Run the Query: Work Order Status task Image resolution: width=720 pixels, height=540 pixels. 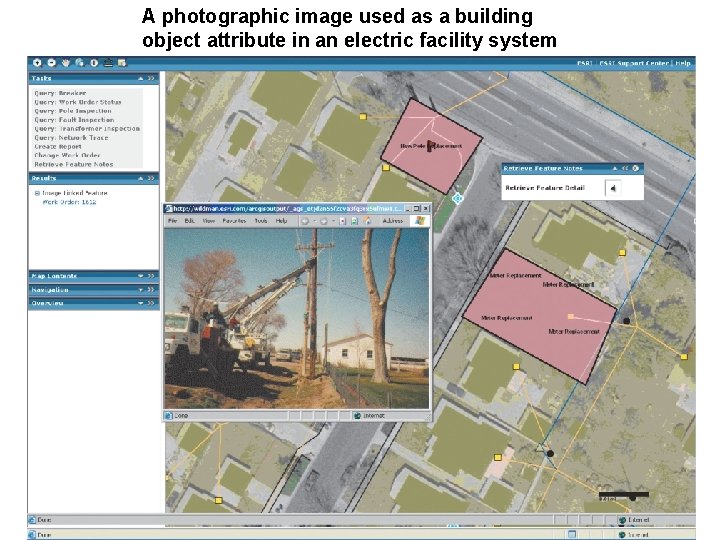(78, 102)
